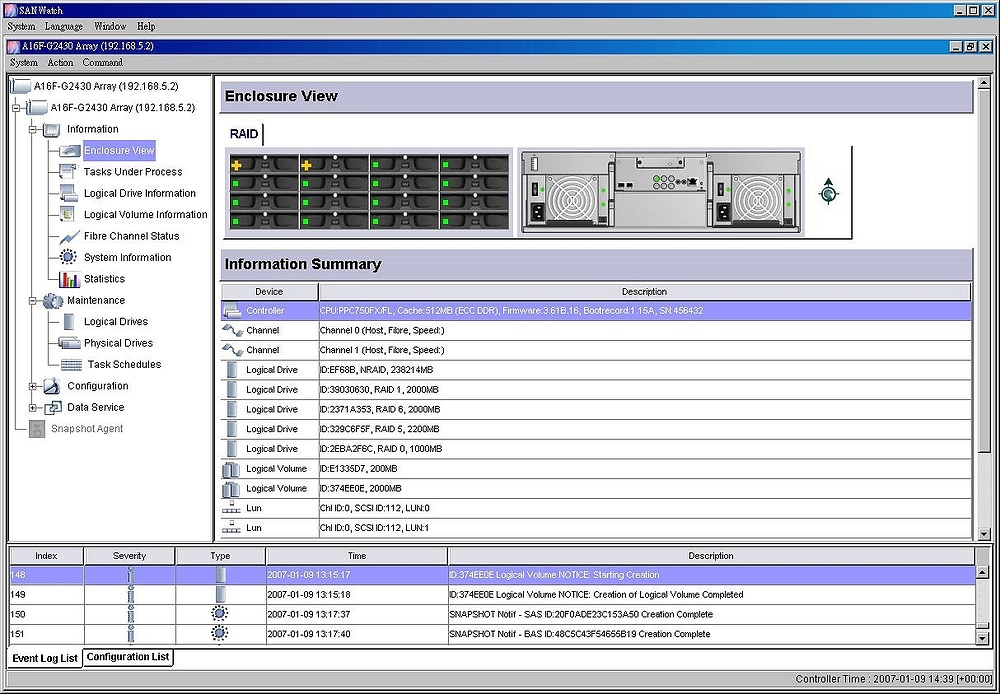Select Enclosure View tree icon
Image resolution: width=1000 pixels, height=694 pixels.
(x=70, y=151)
